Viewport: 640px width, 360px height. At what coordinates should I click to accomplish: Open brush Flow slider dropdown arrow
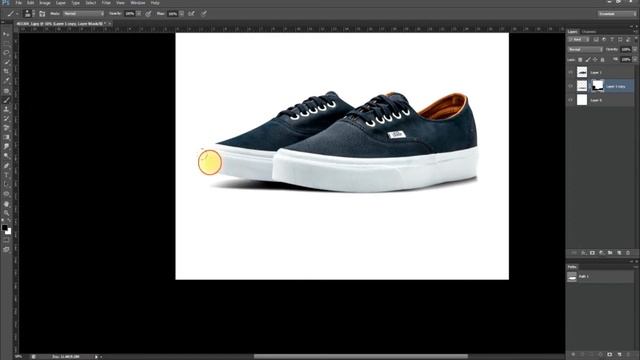(x=181, y=13)
